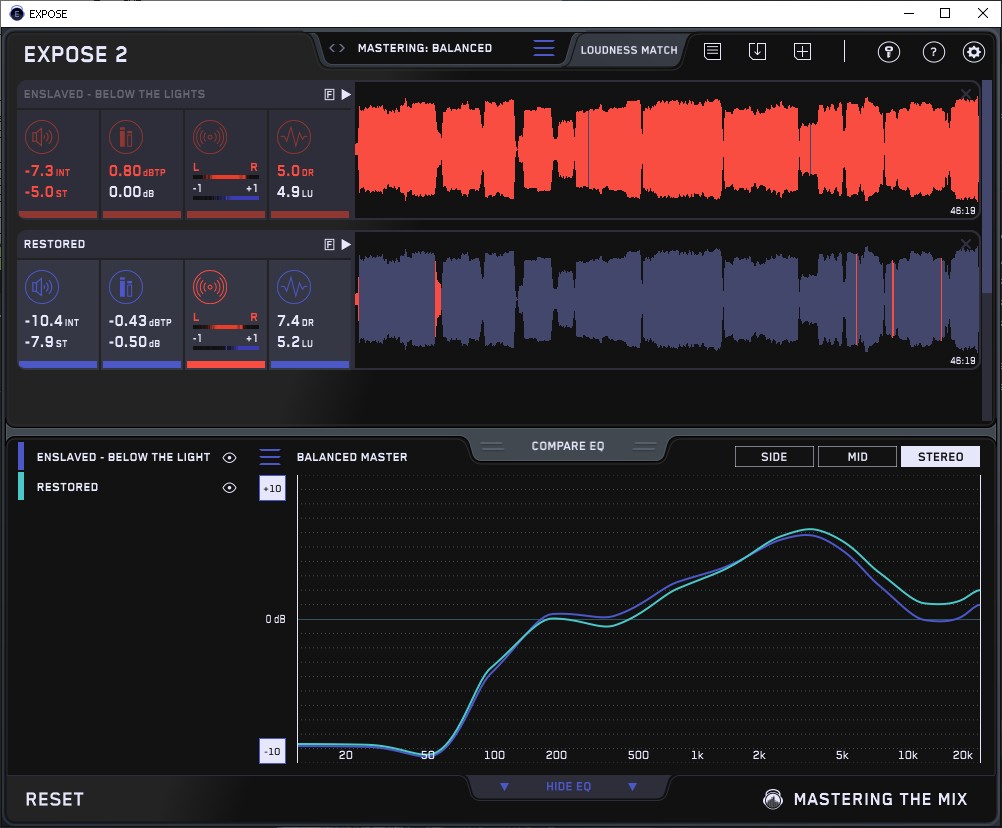
Task: Click the Reset button
Action: pyautogui.click(x=54, y=799)
